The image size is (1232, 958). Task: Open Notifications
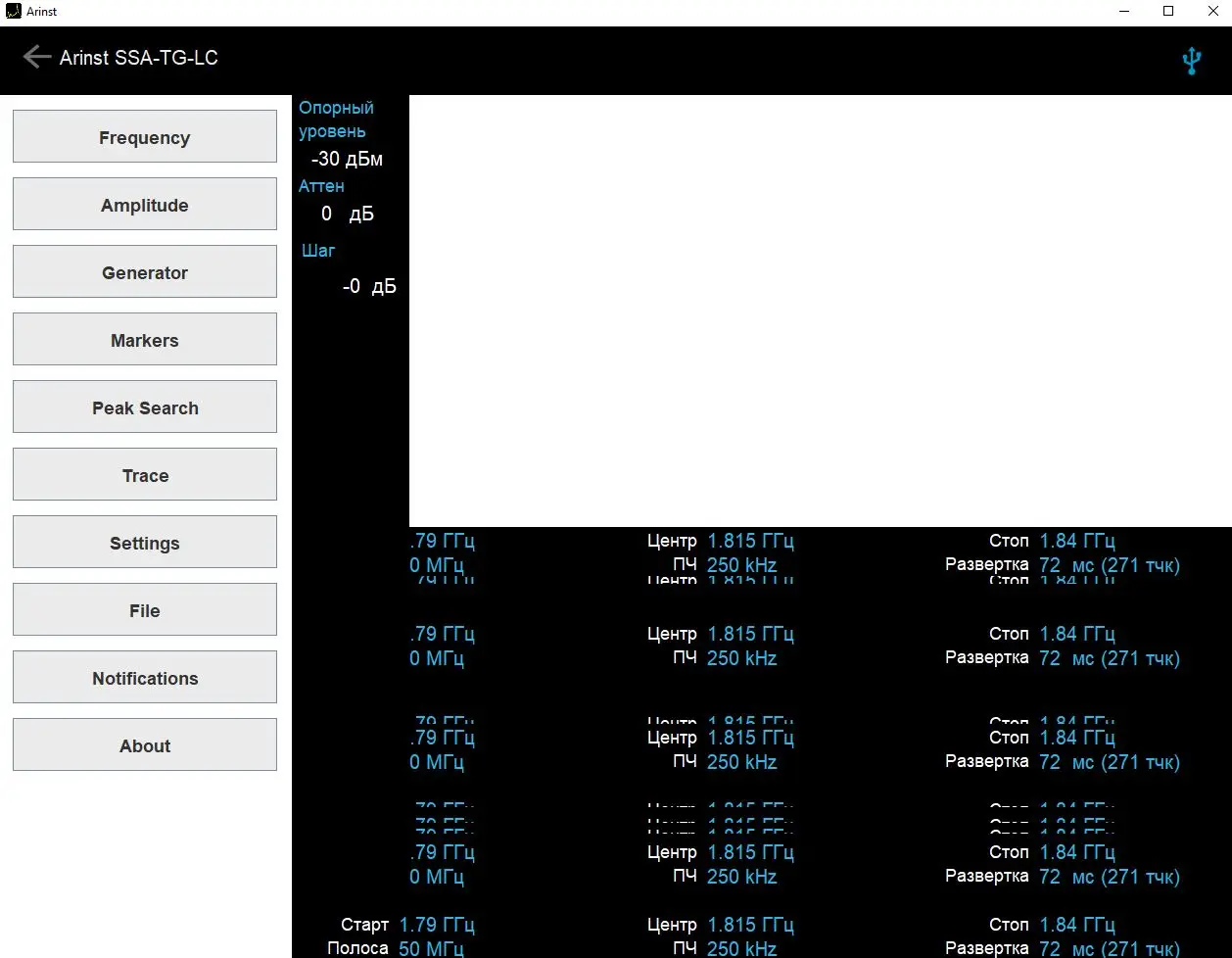pos(145,677)
